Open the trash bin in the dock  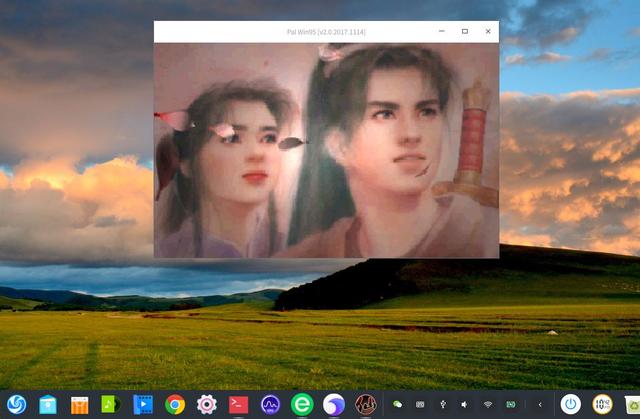pyautogui.click(x=633, y=404)
